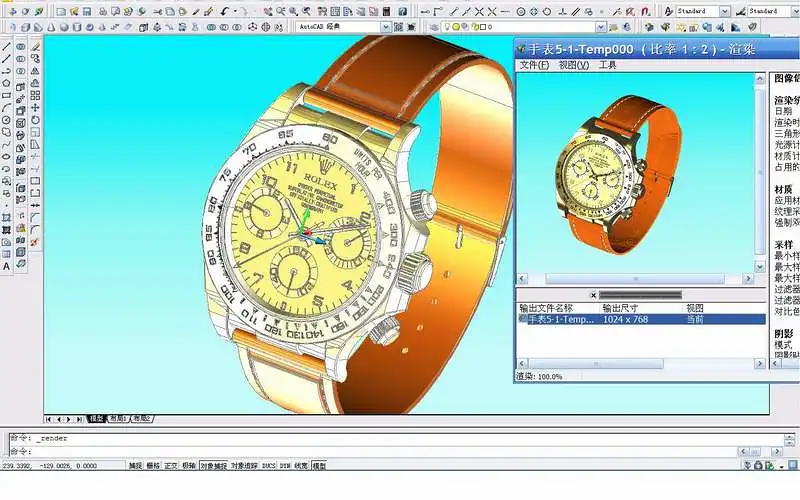Click the Save floppy disk icon
This screenshot has width=800, height=500.
tap(87, 11)
